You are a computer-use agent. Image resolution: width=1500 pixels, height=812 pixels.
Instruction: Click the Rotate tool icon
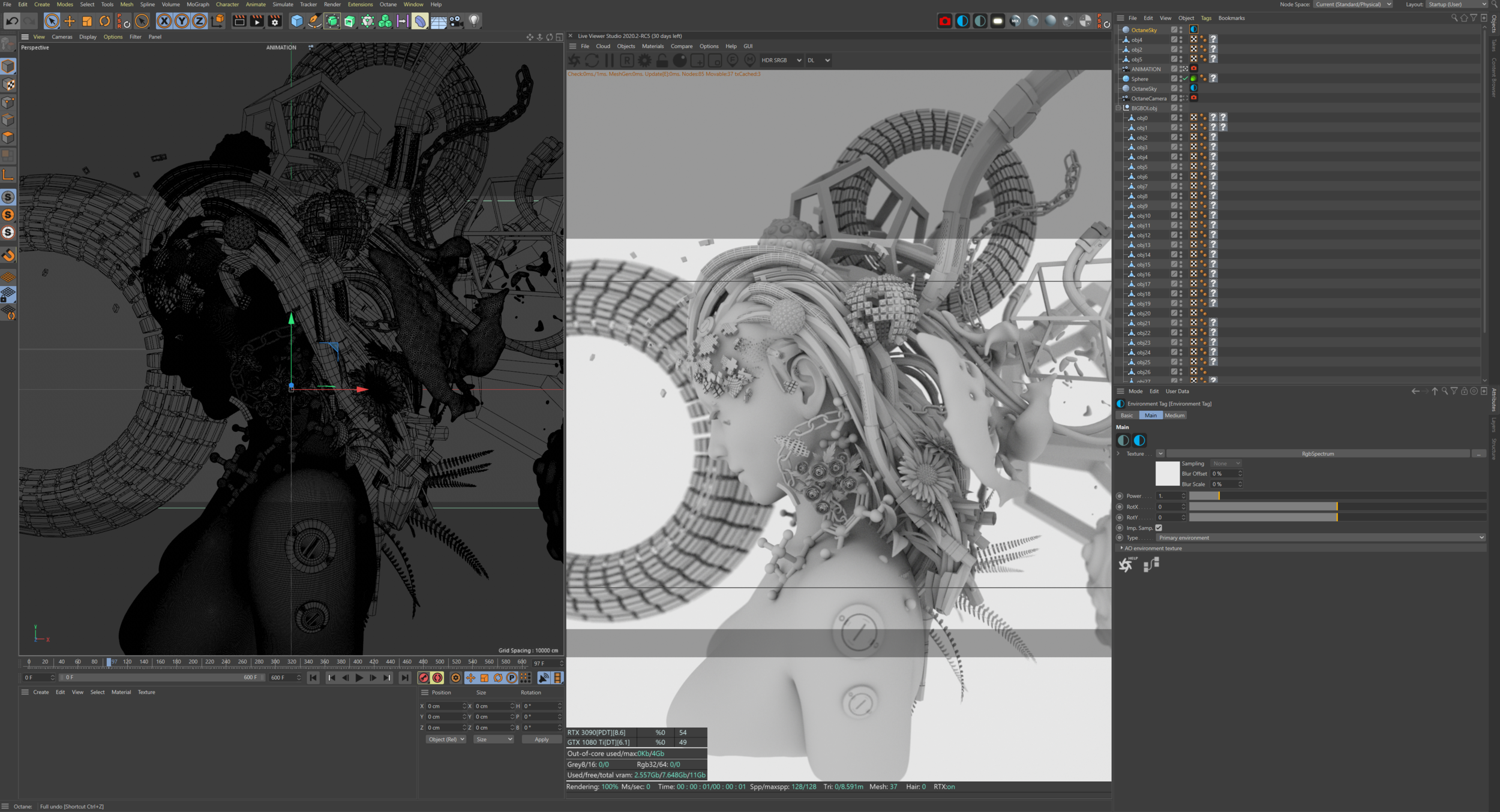[x=104, y=22]
